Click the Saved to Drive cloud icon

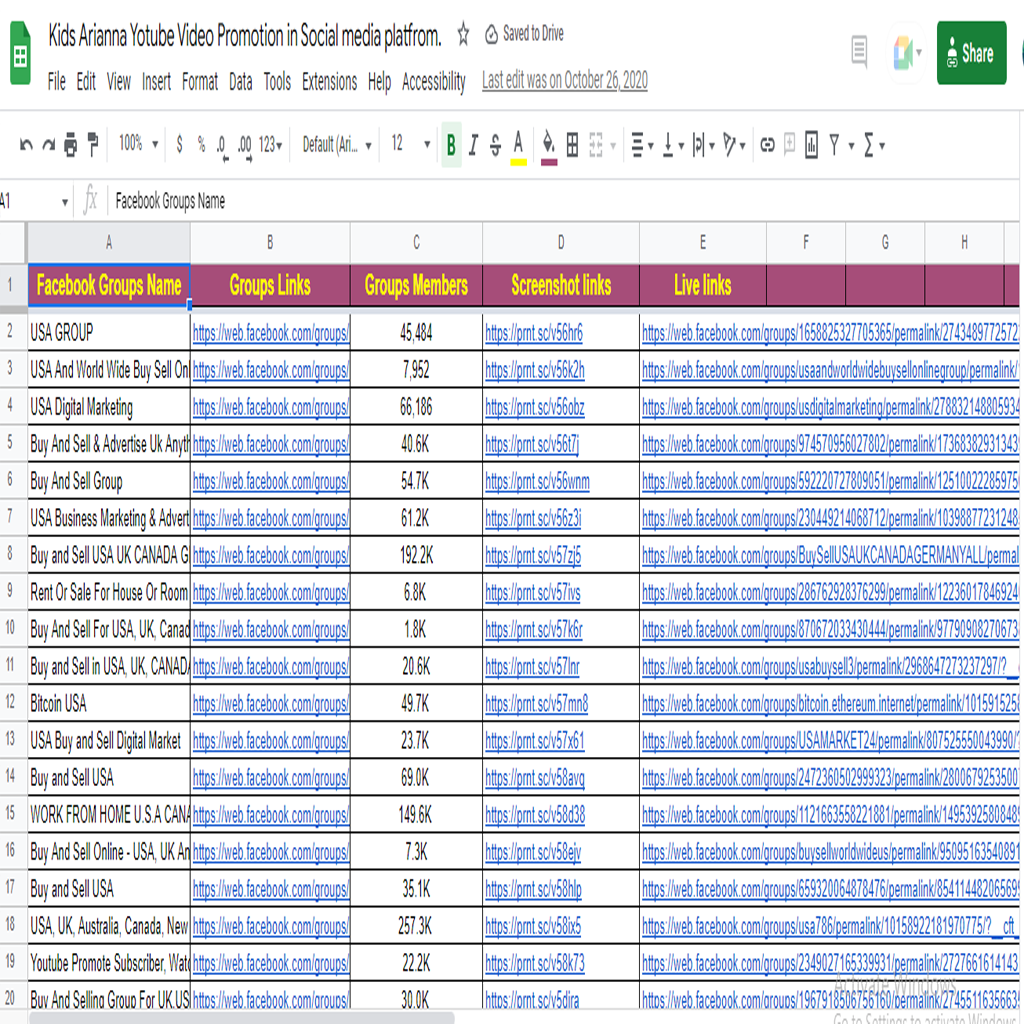tap(492, 34)
